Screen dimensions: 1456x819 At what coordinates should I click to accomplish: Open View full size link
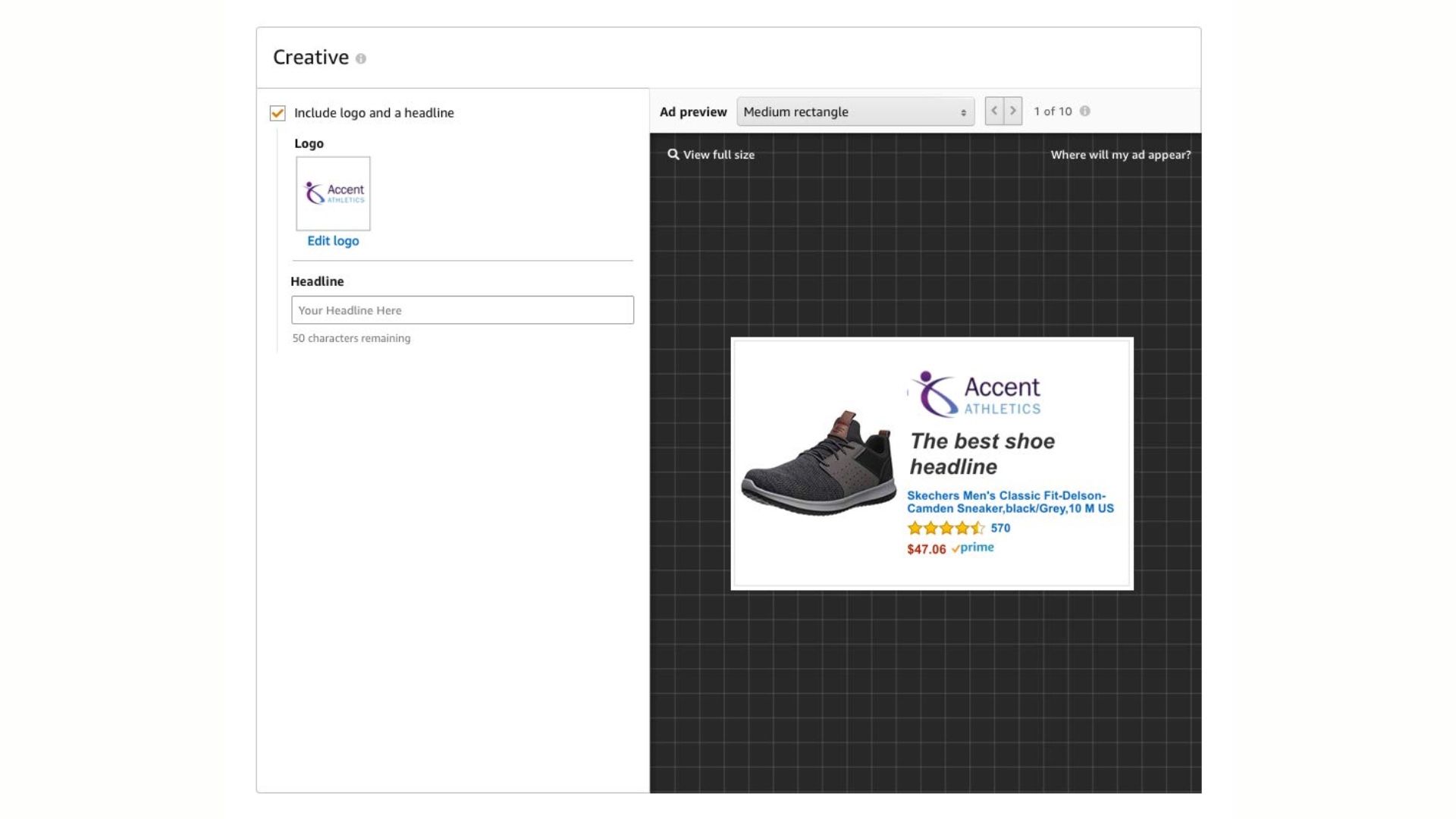coord(718,155)
